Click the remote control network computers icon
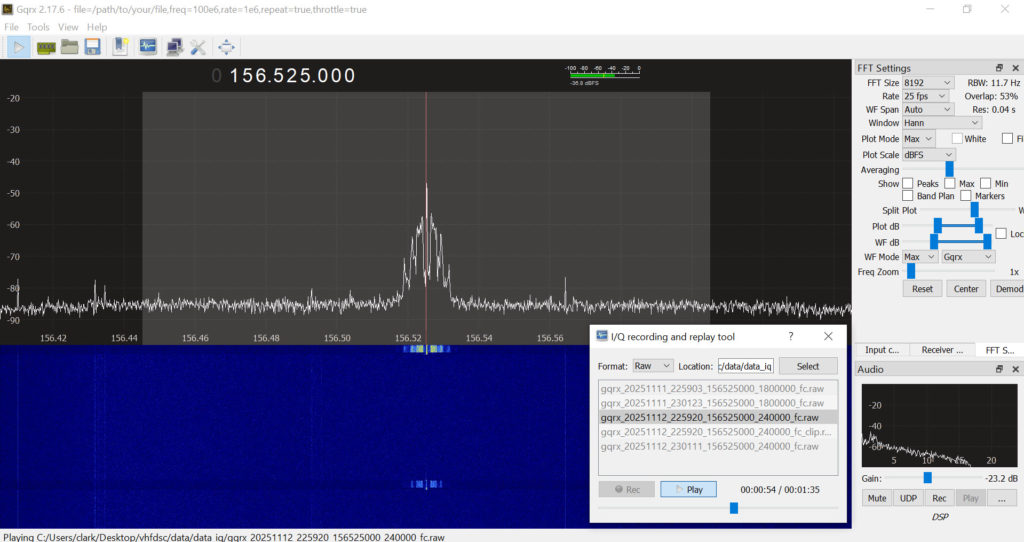The height and width of the screenshot is (542, 1024). (x=174, y=46)
